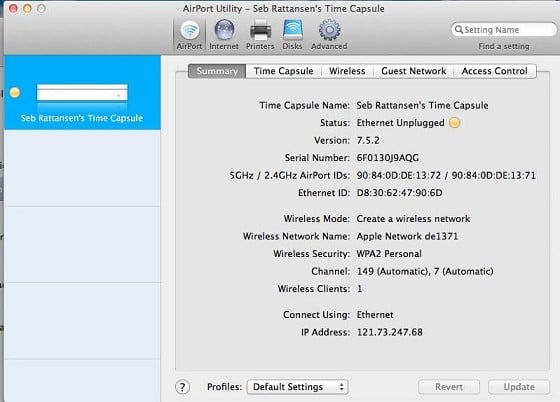Click the Find a setting label
The width and height of the screenshot is (560, 402).
[504, 46]
